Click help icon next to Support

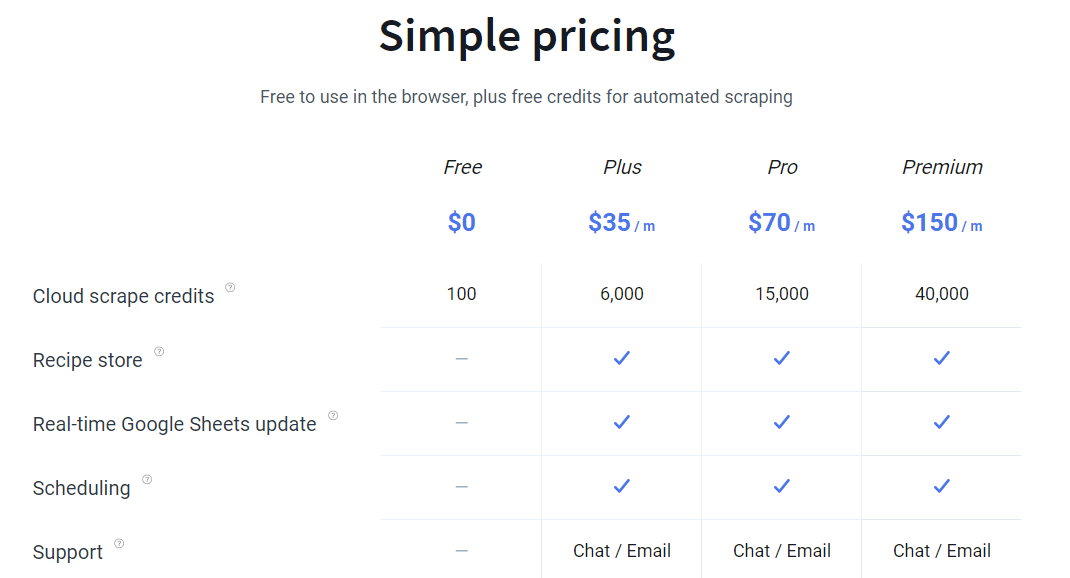pyautogui.click(x=119, y=544)
